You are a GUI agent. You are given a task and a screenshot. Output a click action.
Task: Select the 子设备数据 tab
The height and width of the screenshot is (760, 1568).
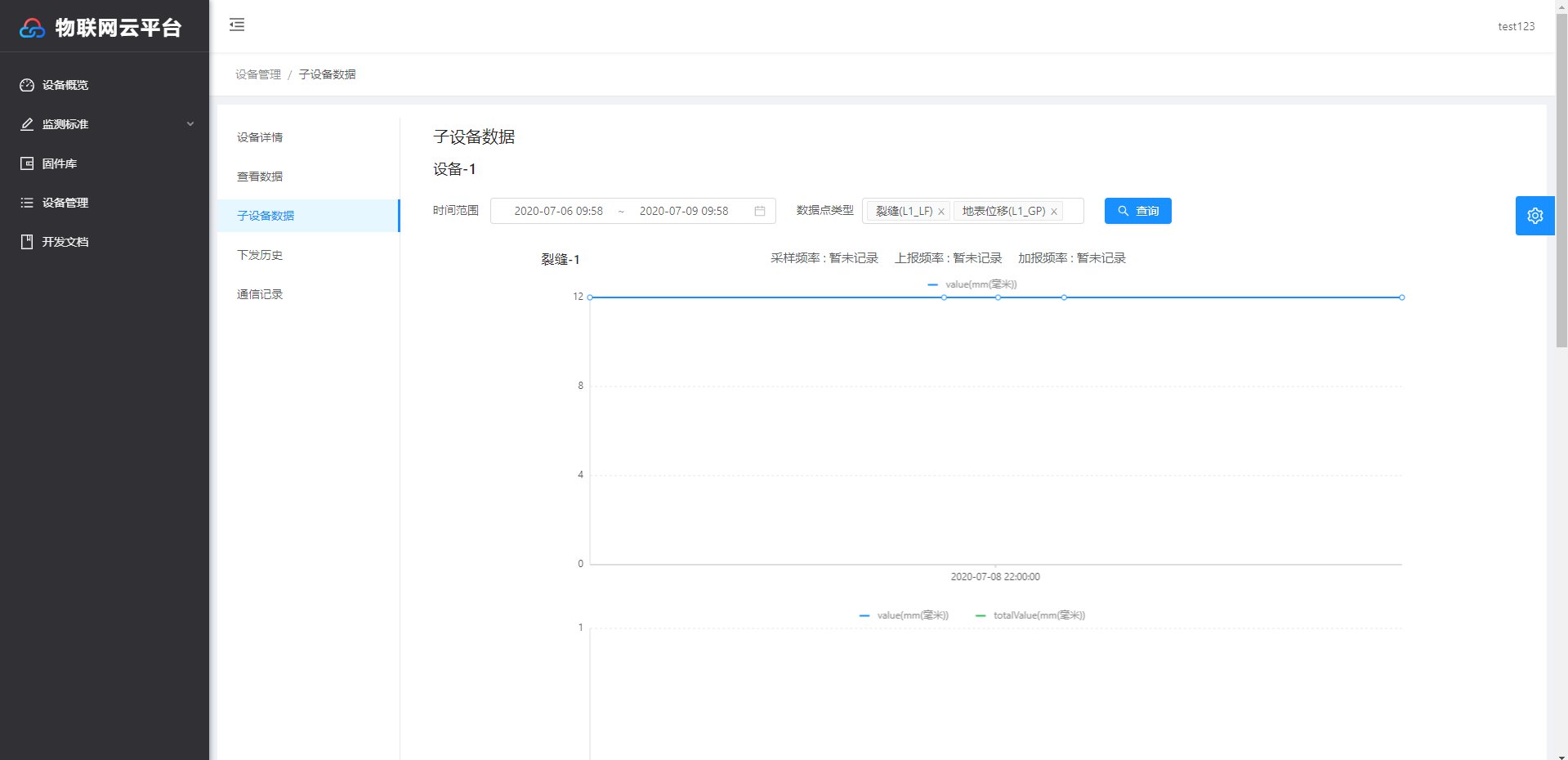click(x=308, y=216)
